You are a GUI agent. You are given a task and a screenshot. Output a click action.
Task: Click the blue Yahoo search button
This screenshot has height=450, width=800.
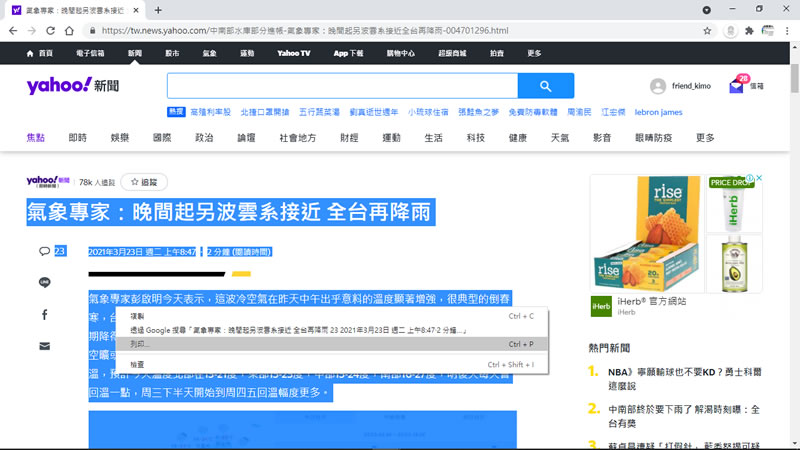[546, 86]
